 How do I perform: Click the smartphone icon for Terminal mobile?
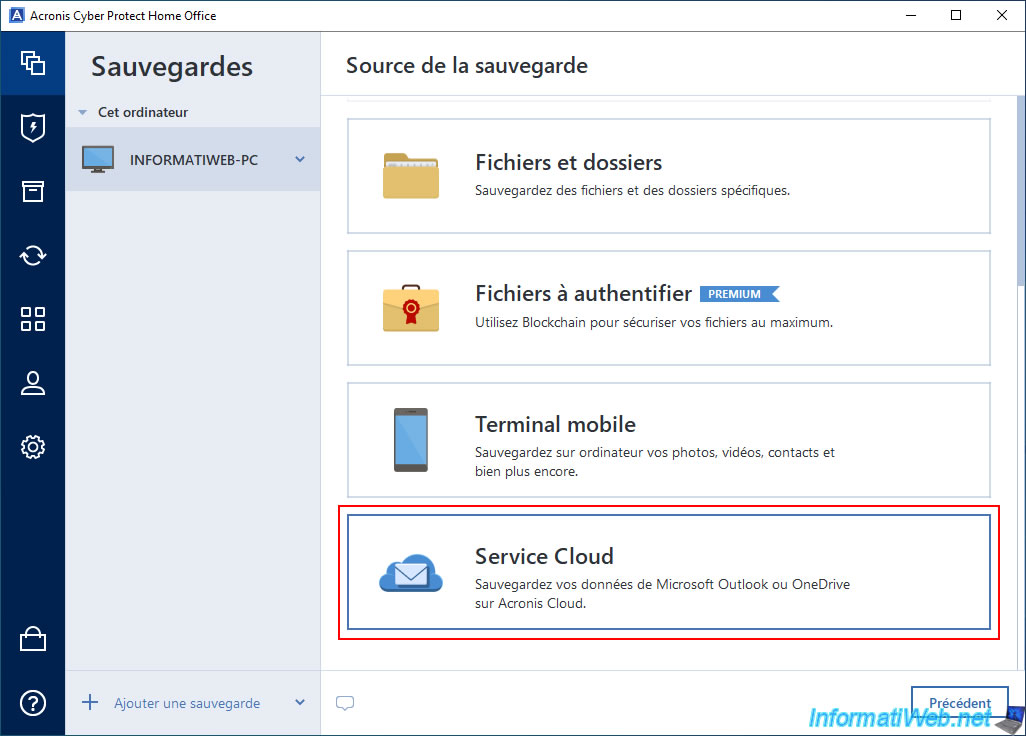411,440
